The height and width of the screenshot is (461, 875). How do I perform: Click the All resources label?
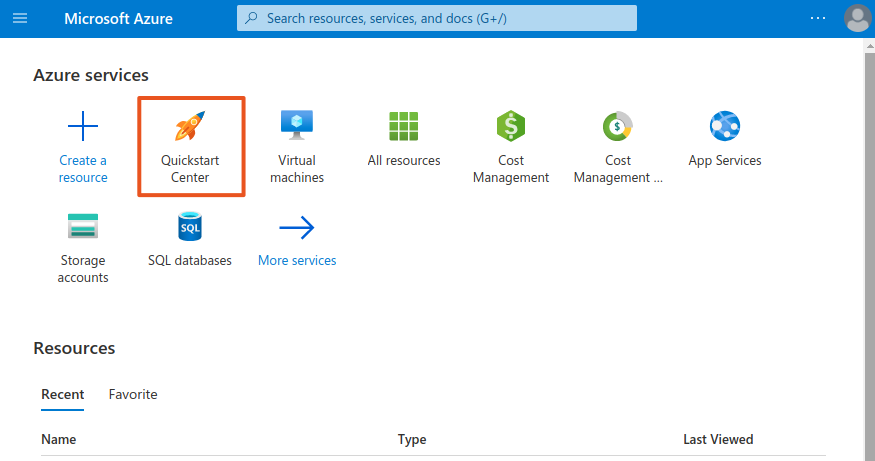tap(404, 161)
